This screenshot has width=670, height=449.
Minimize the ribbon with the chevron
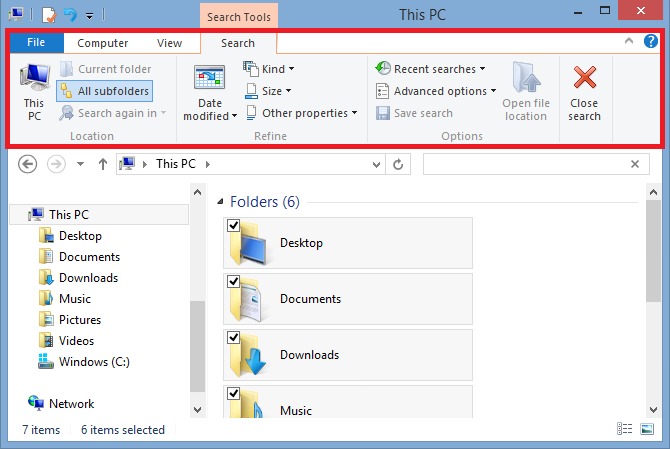coord(629,41)
